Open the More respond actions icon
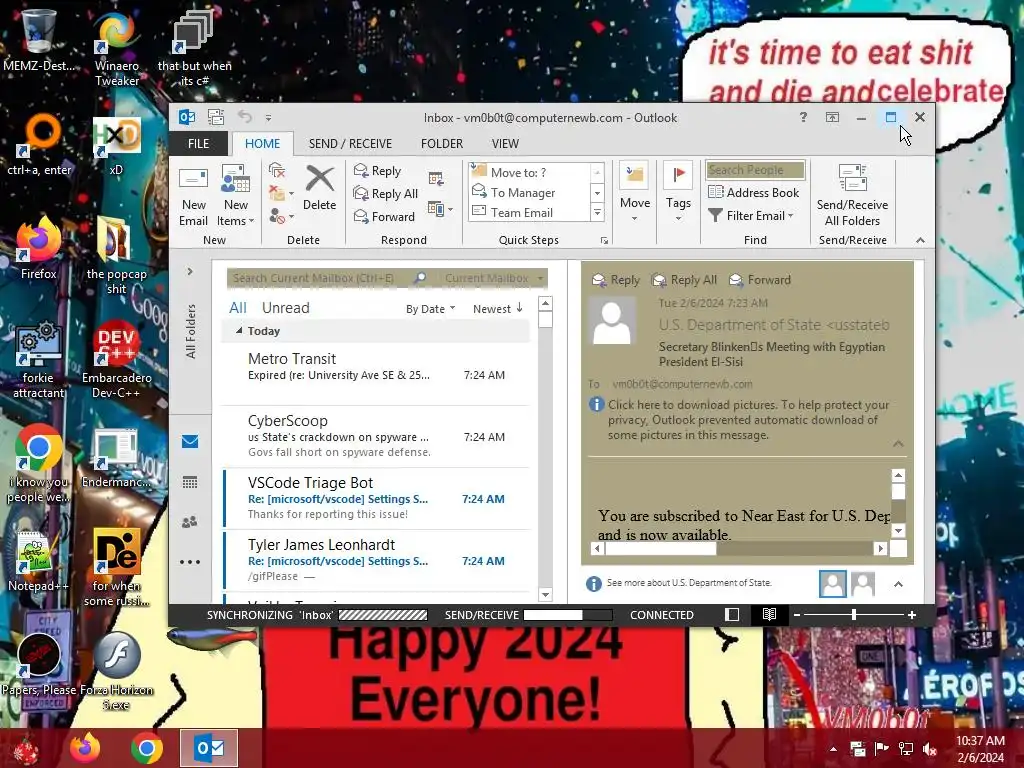This screenshot has height=768, width=1024. [440, 209]
